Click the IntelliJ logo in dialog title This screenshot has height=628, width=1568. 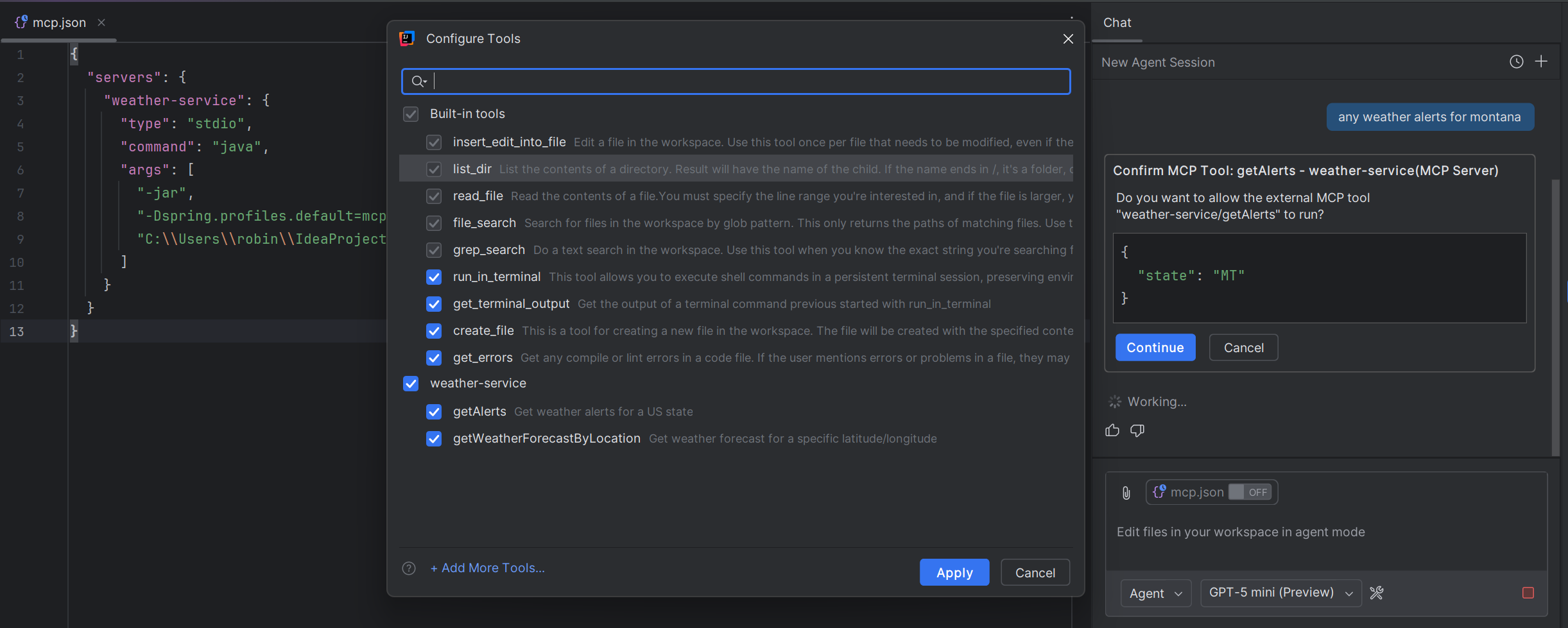pos(407,38)
